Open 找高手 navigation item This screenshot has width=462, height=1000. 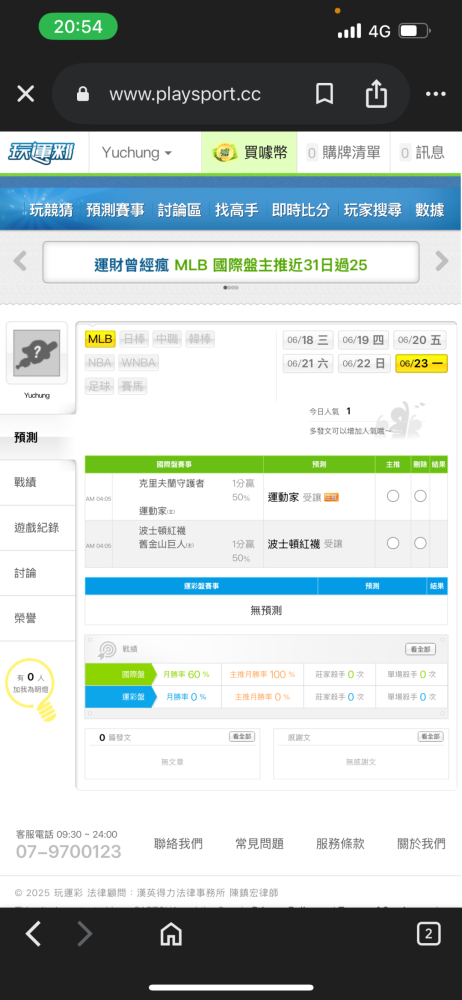tap(236, 210)
